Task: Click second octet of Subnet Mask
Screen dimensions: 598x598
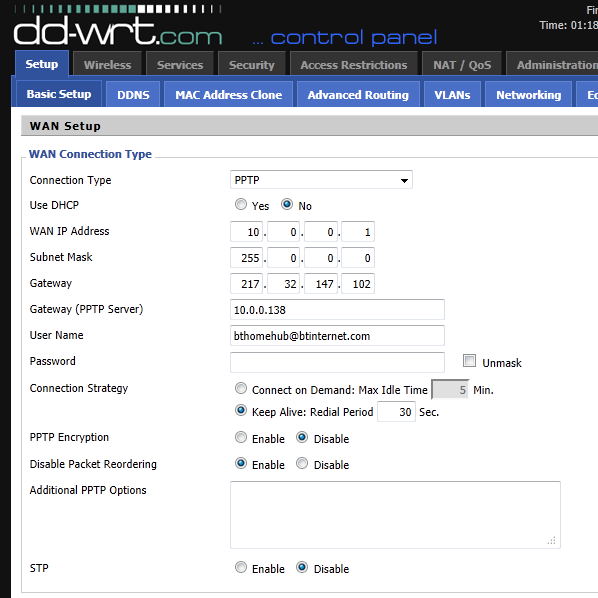Action: 283,257
